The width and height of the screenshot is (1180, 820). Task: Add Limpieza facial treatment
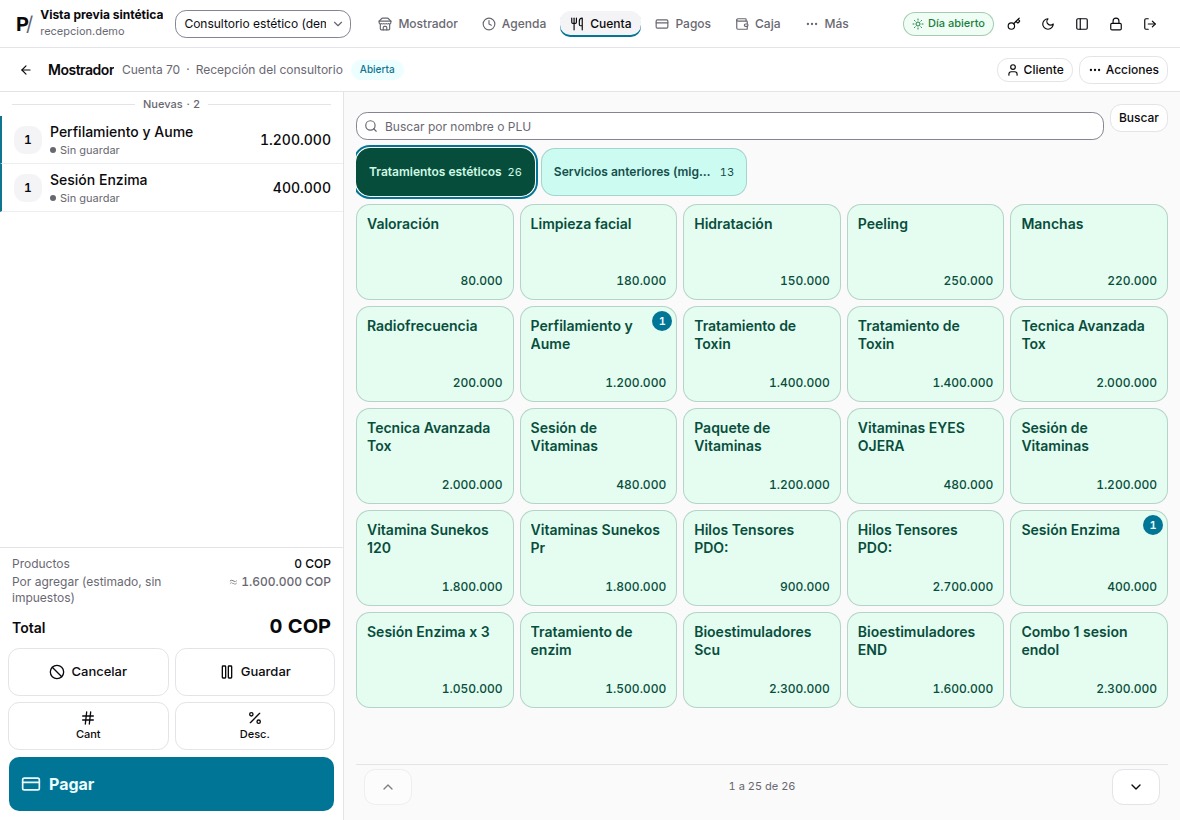click(598, 252)
